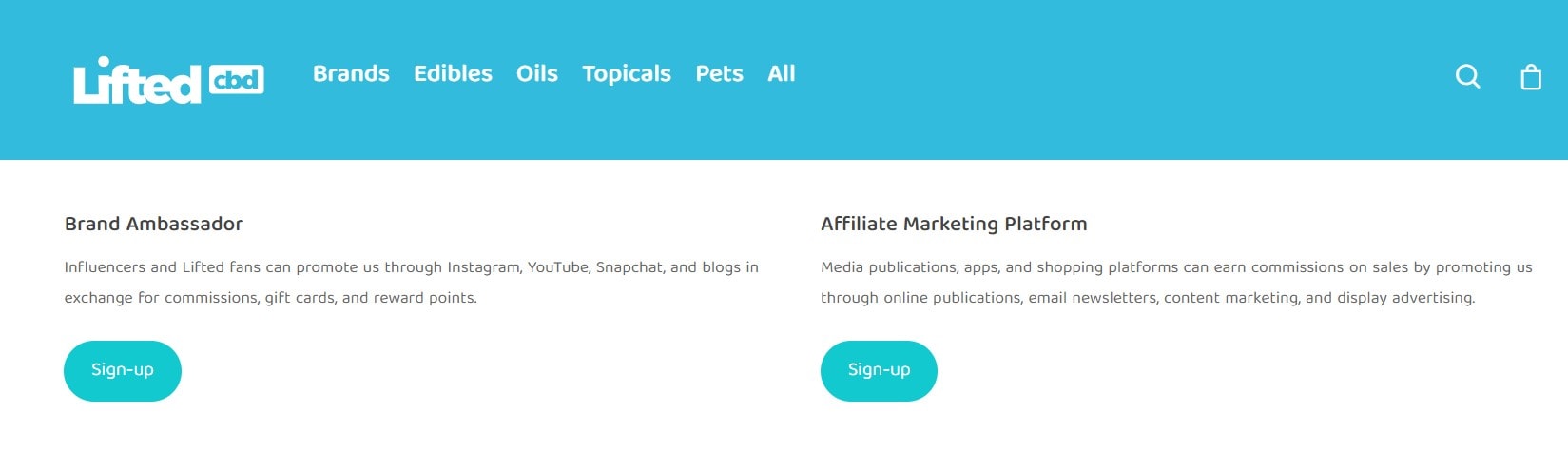
Task: Open the search magnifier icon
Action: 1467,76
